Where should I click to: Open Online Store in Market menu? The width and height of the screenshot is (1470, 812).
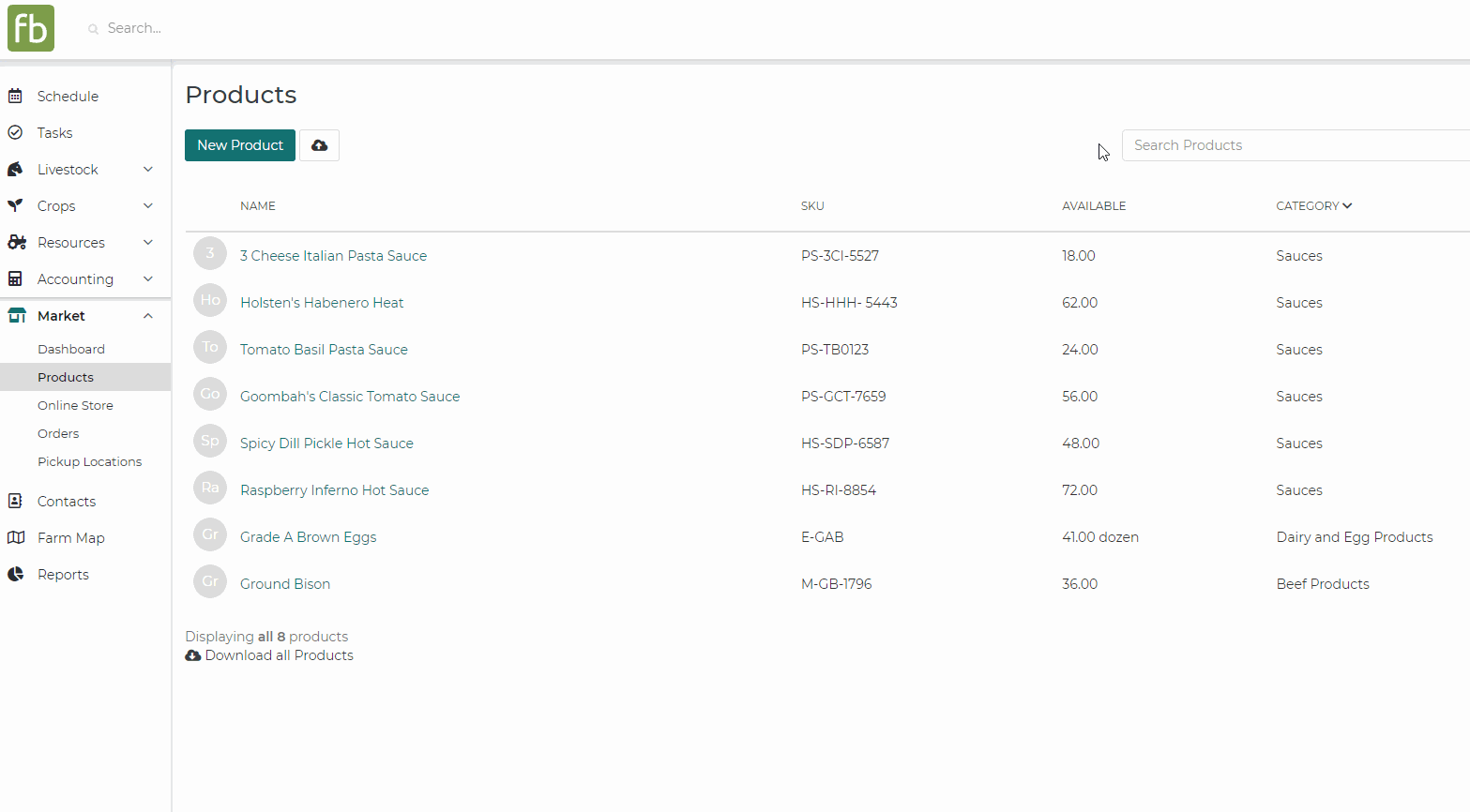point(75,406)
